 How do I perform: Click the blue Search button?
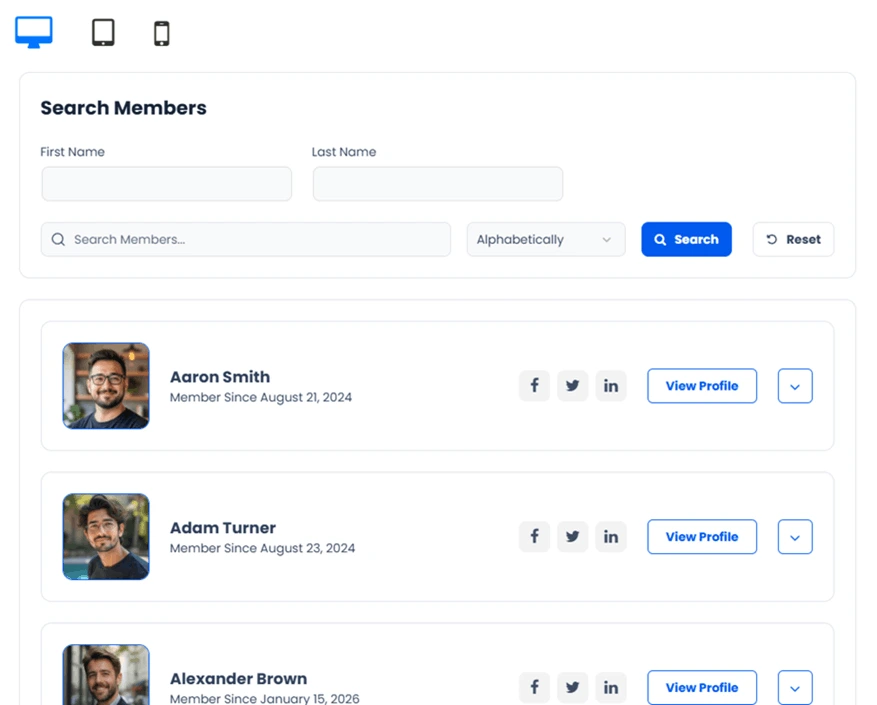(x=686, y=239)
